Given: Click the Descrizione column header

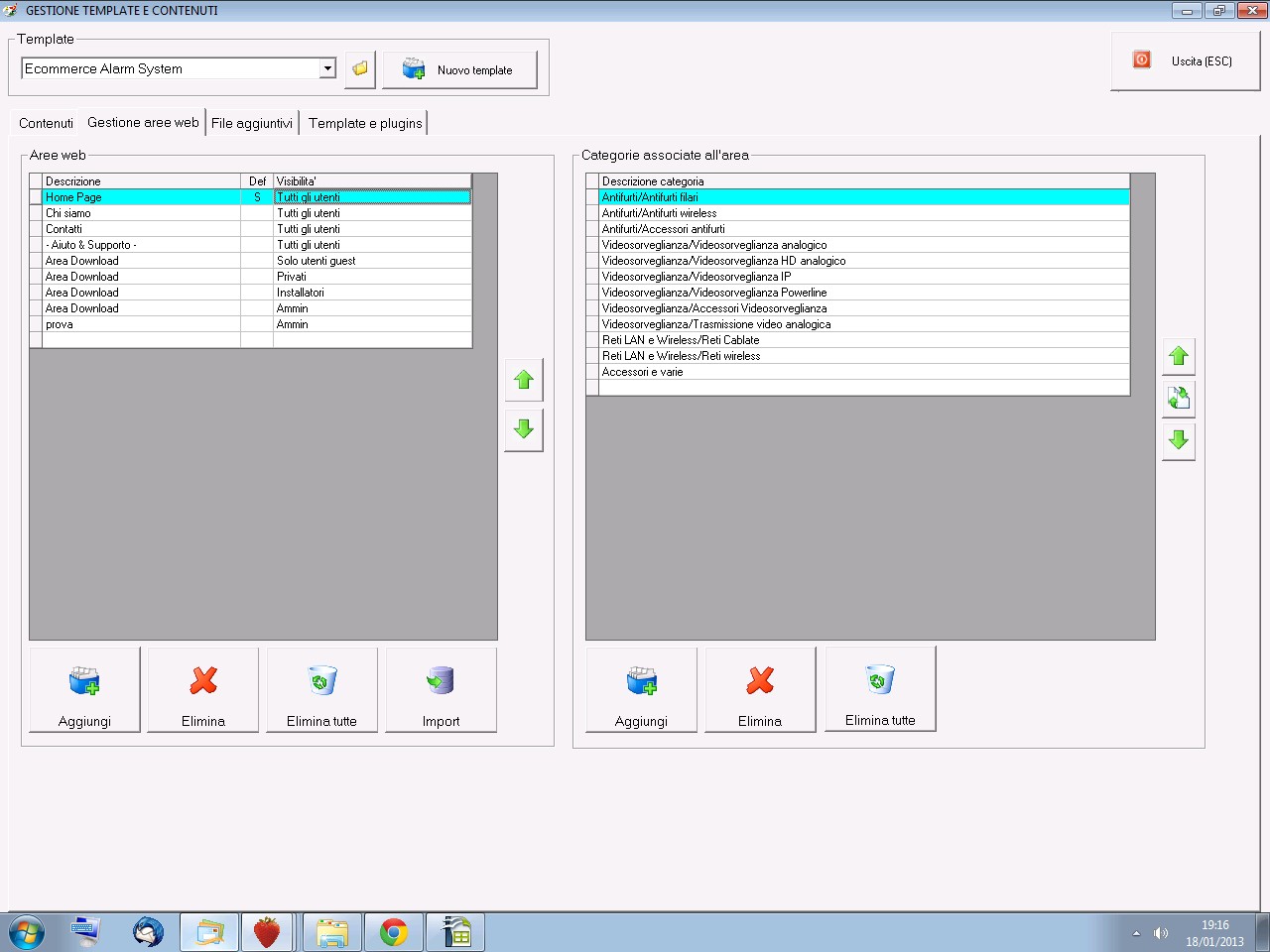Looking at the screenshot, I should coord(142,181).
